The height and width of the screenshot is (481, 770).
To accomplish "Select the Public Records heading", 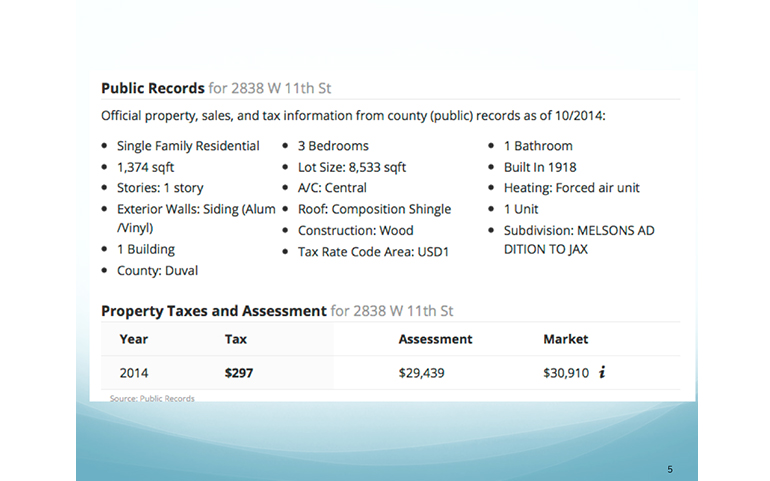I will point(152,88).
